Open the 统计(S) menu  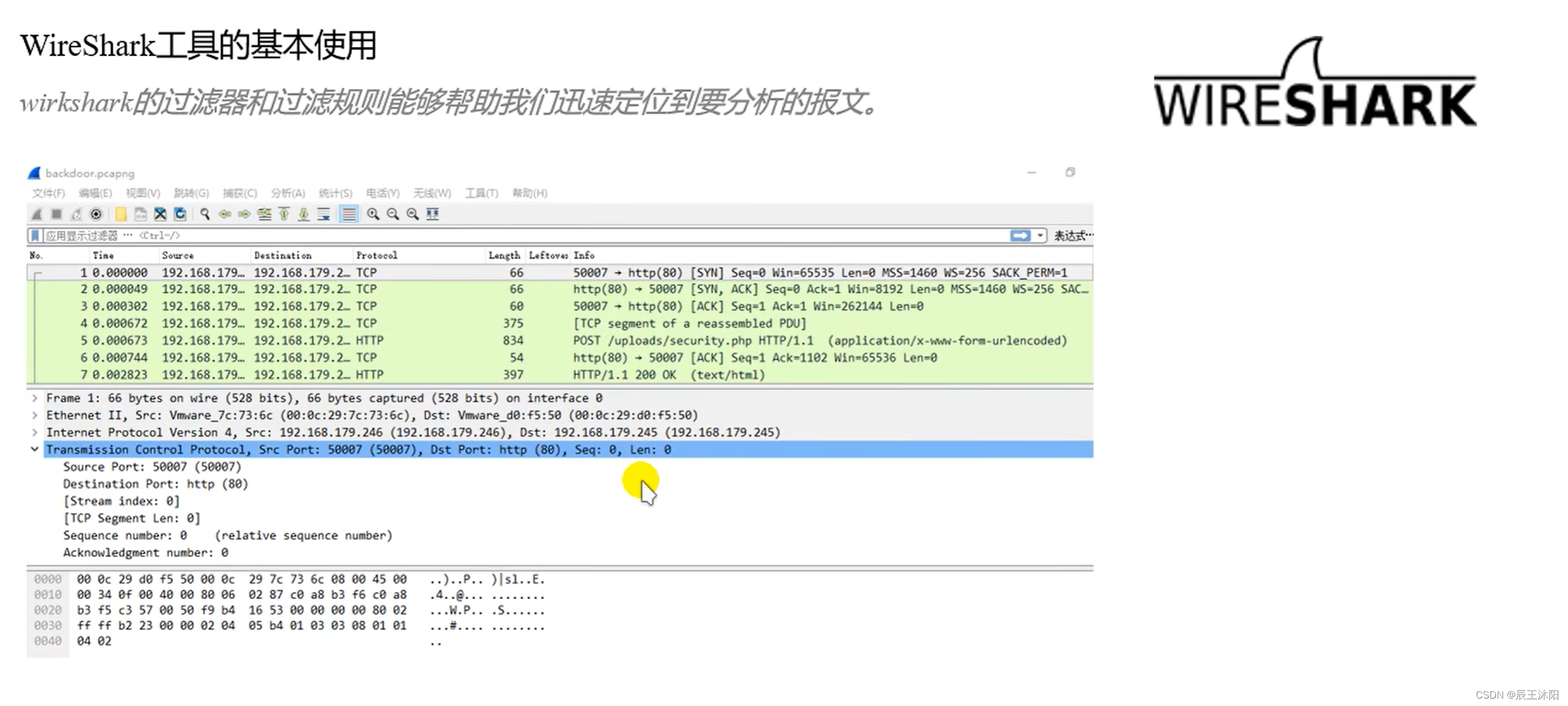click(335, 193)
